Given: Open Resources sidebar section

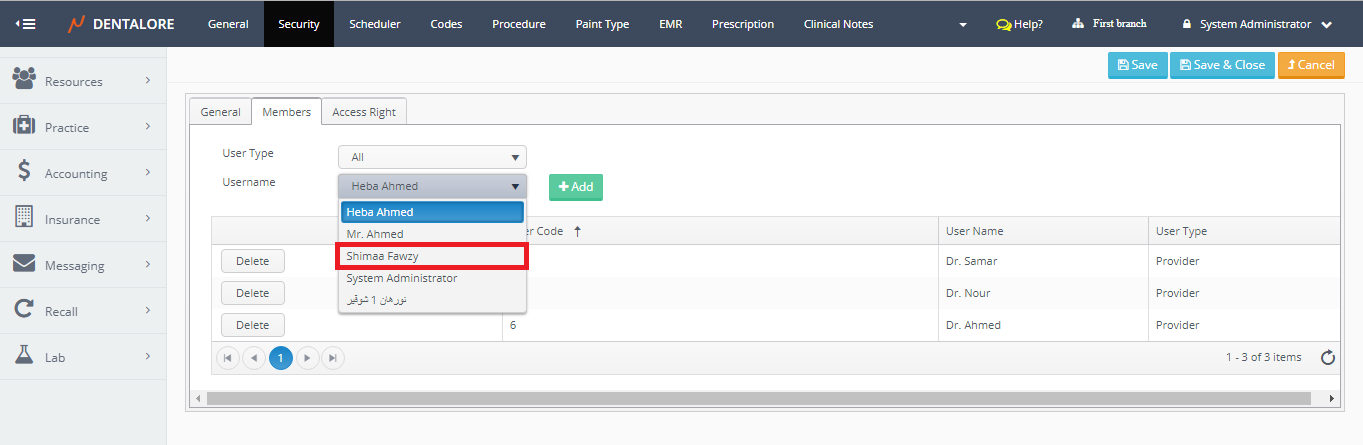Looking at the screenshot, I should 82,81.
